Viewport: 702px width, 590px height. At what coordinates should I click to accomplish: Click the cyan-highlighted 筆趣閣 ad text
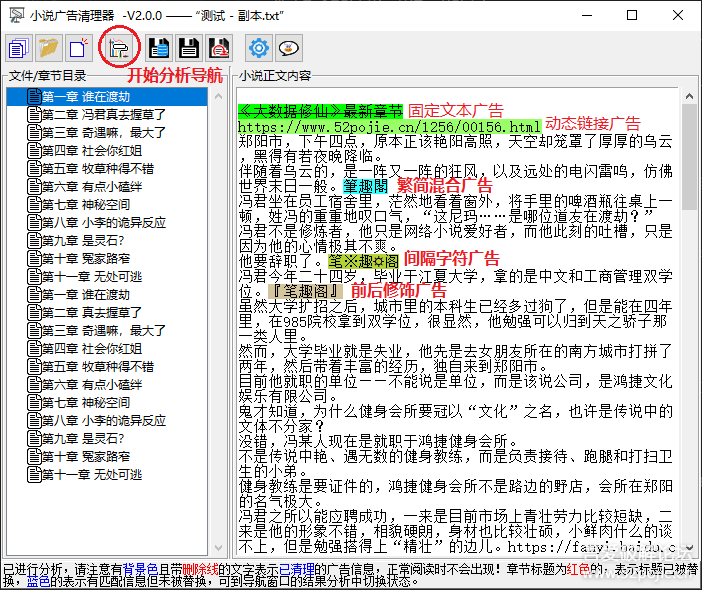point(366,186)
